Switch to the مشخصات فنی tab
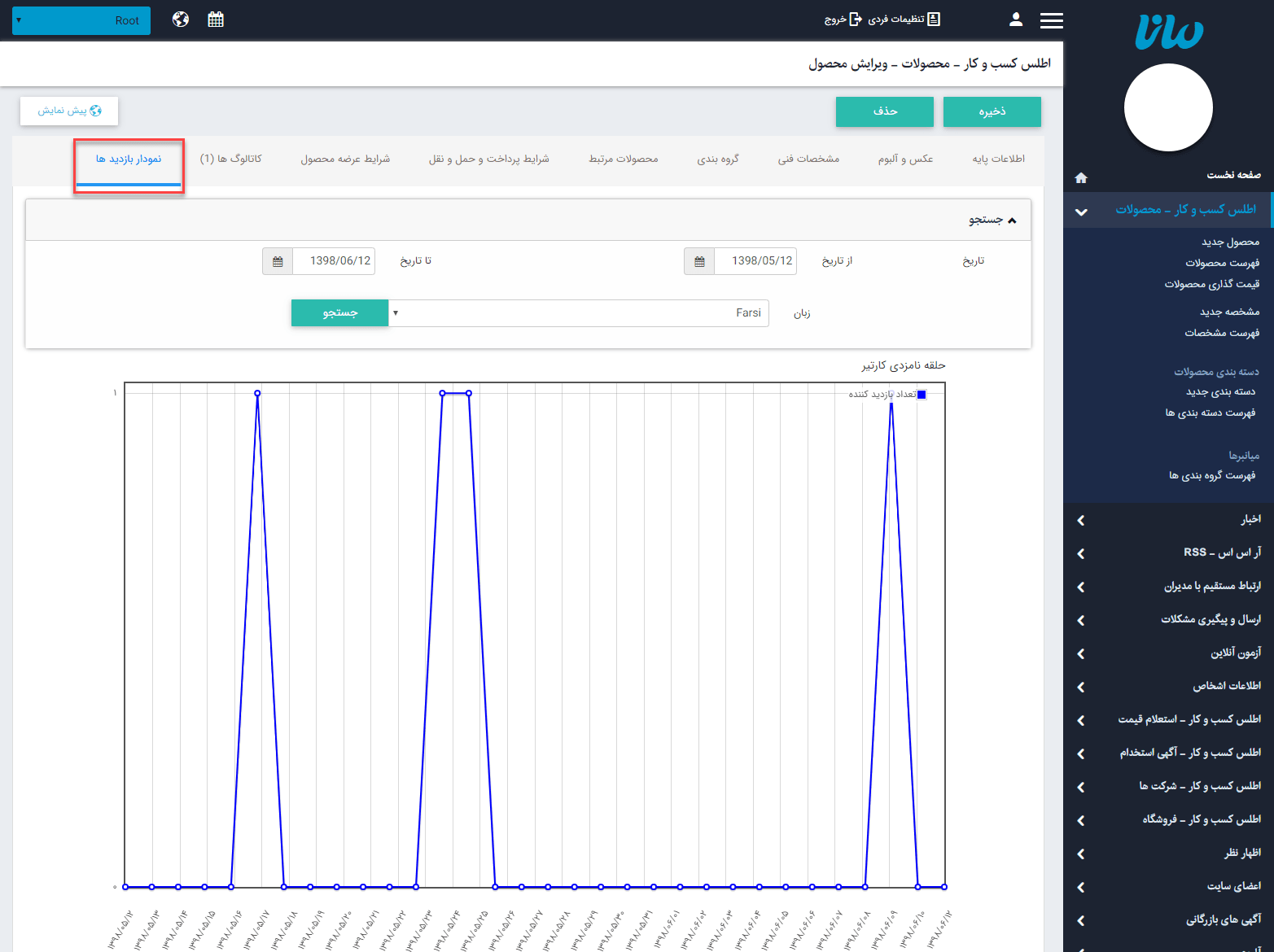This screenshot has width=1274, height=952. coord(808,159)
